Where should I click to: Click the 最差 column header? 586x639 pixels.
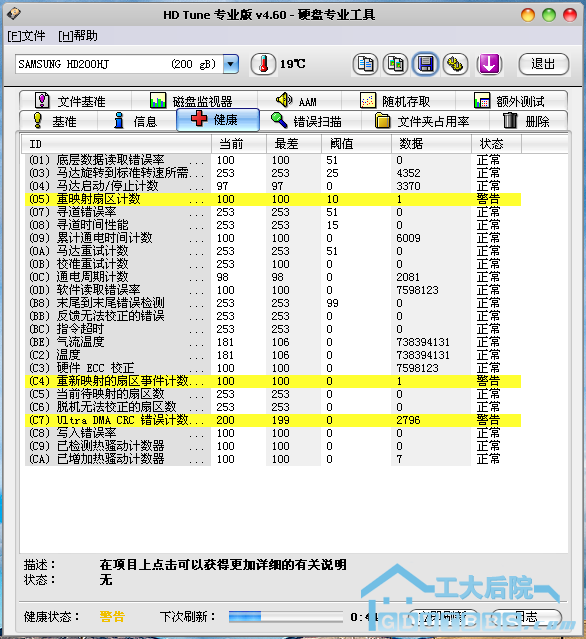(x=294, y=144)
